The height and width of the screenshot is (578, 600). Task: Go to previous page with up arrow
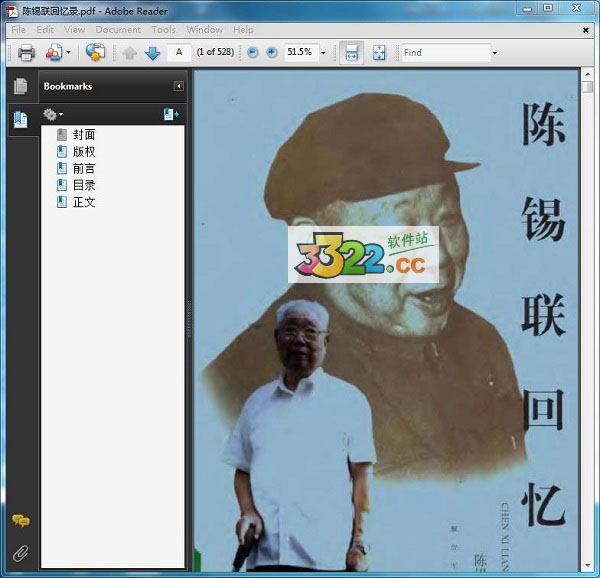(130, 53)
